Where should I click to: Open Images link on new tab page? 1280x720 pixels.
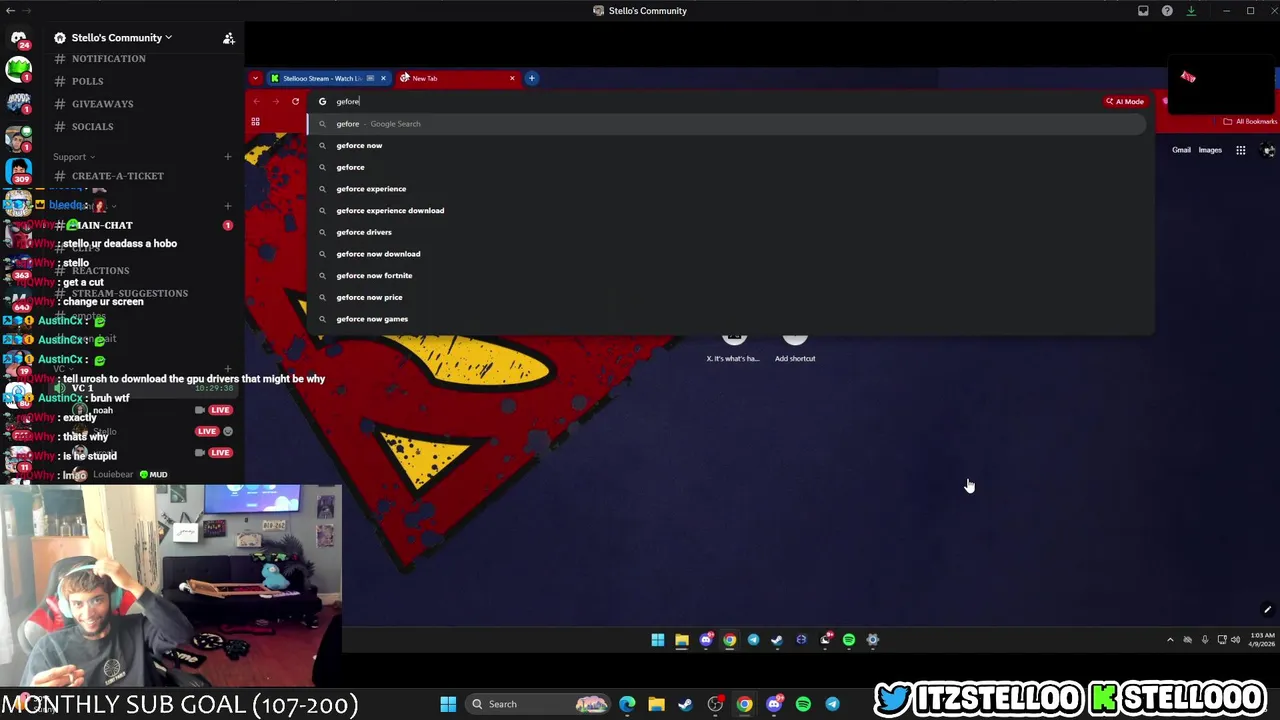[x=1210, y=150]
